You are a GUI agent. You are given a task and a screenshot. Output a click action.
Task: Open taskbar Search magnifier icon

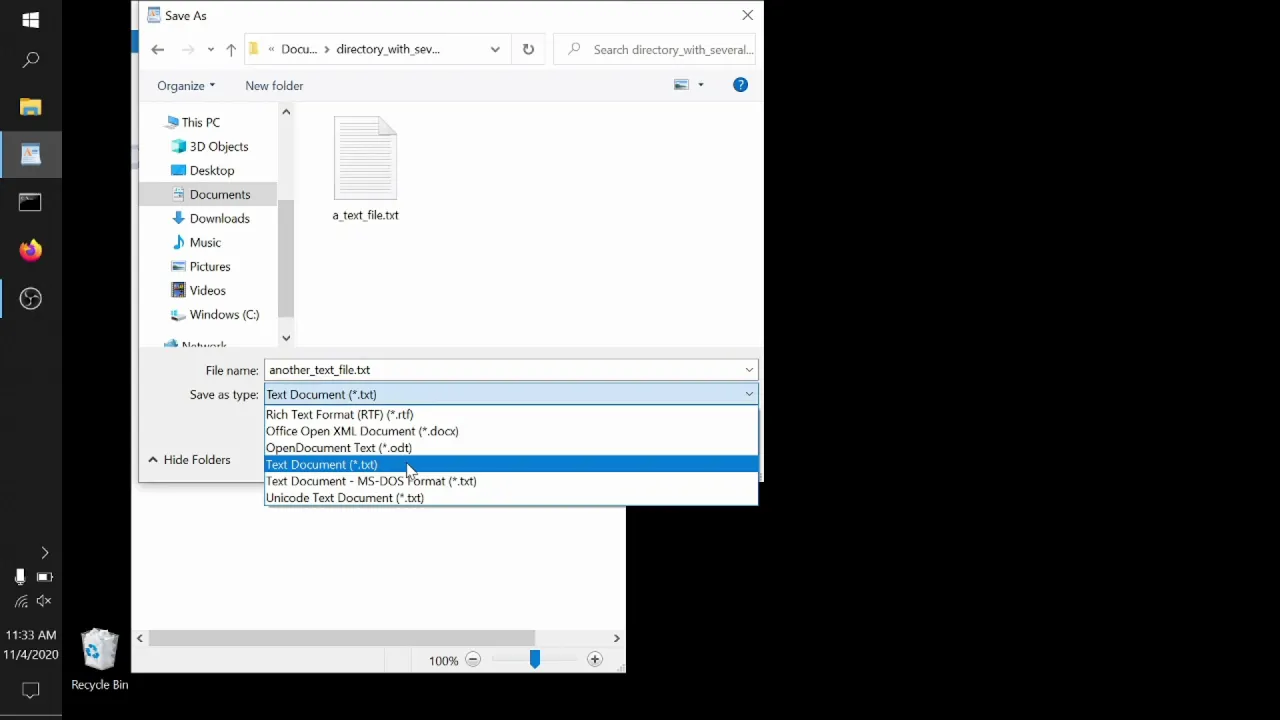point(30,61)
